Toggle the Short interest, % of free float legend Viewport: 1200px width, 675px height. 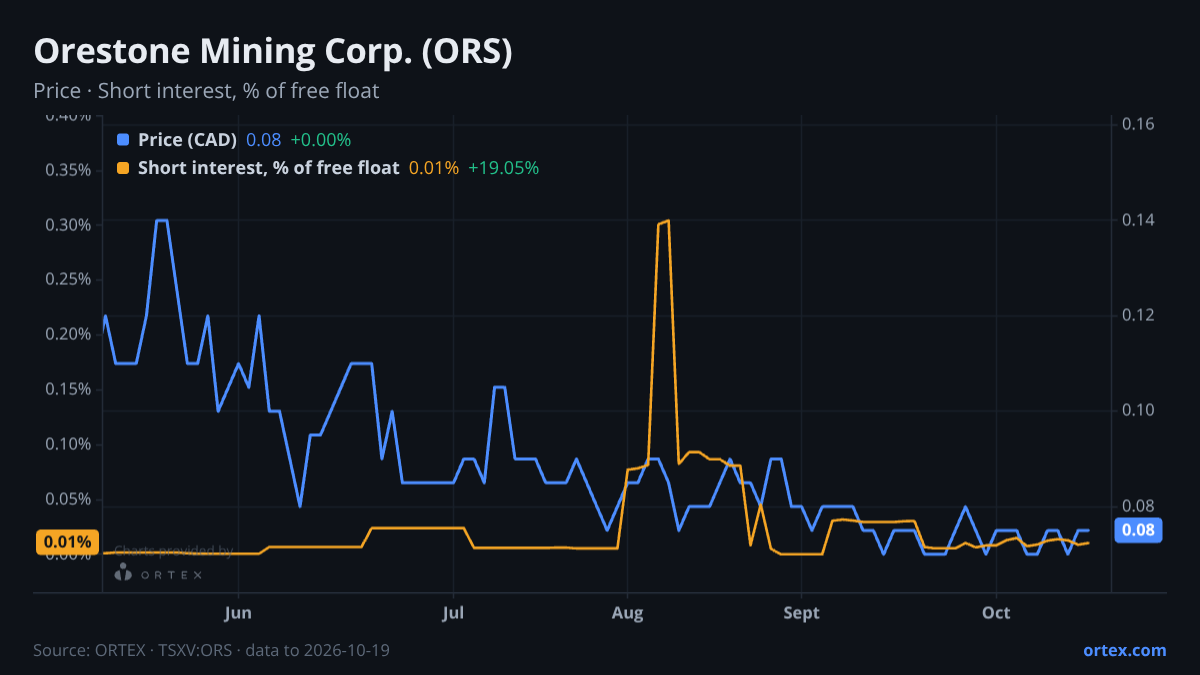click(268, 168)
